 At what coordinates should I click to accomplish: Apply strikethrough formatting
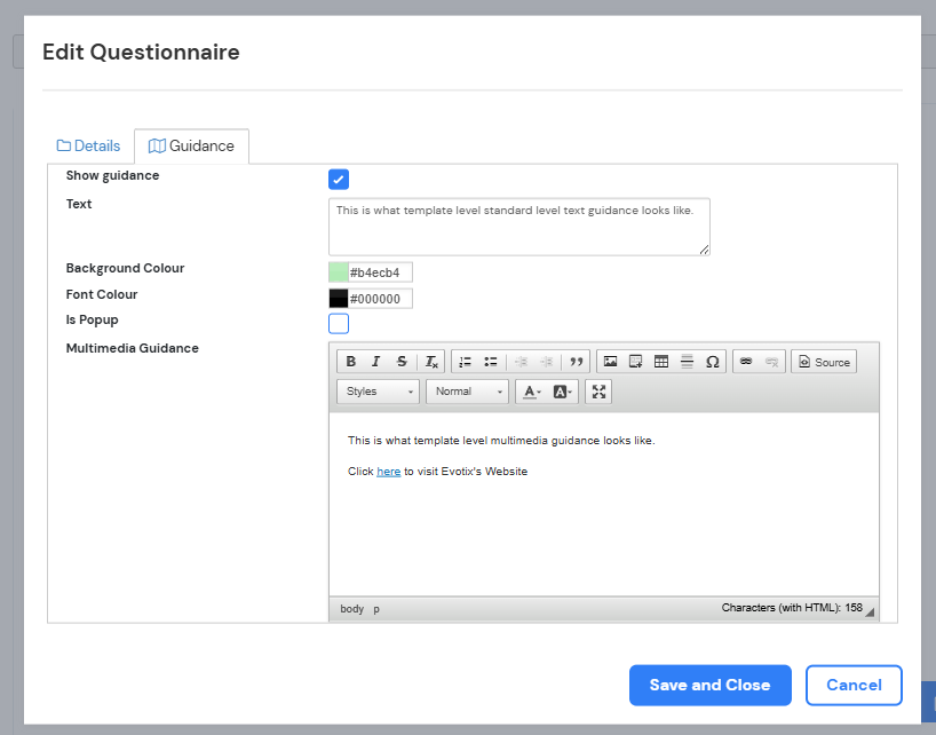click(x=402, y=361)
